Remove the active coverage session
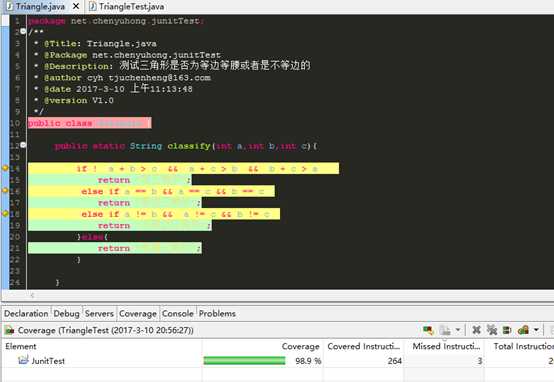 pyautogui.click(x=476, y=330)
